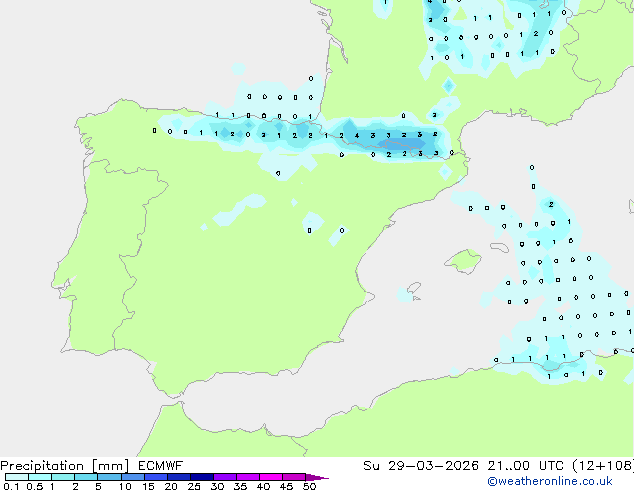
Task: Click the 25–30 mm legend swatch
Action: pos(202,477)
